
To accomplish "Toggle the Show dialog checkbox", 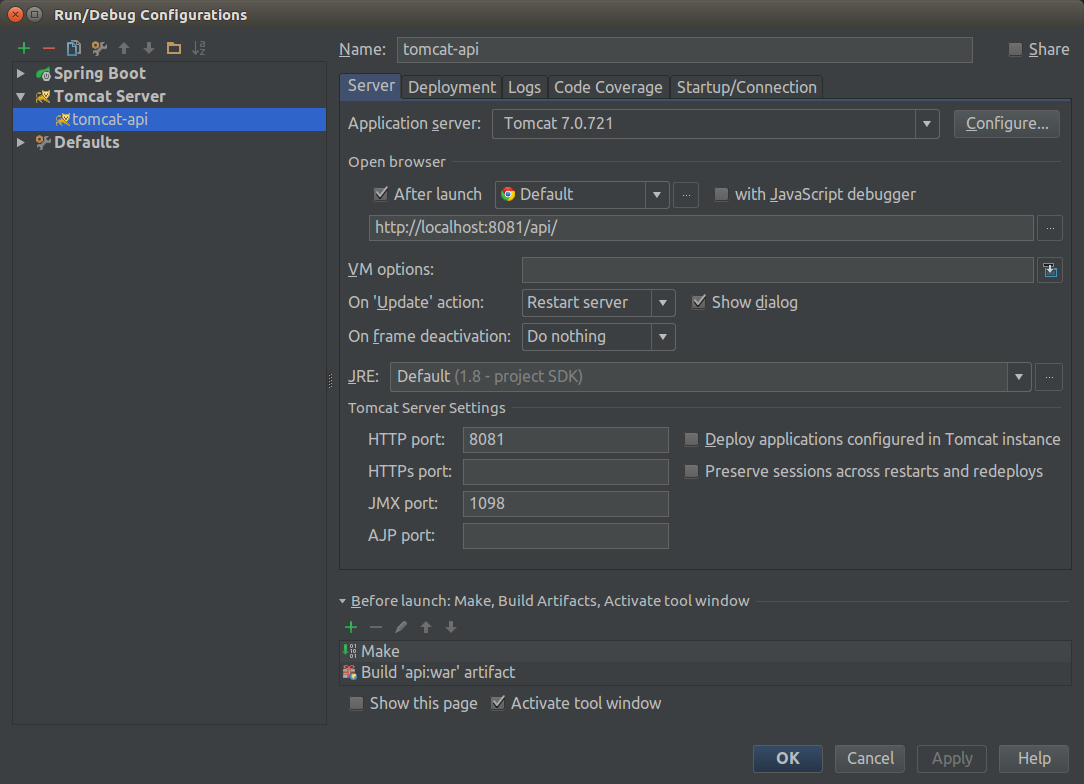I will 699,302.
